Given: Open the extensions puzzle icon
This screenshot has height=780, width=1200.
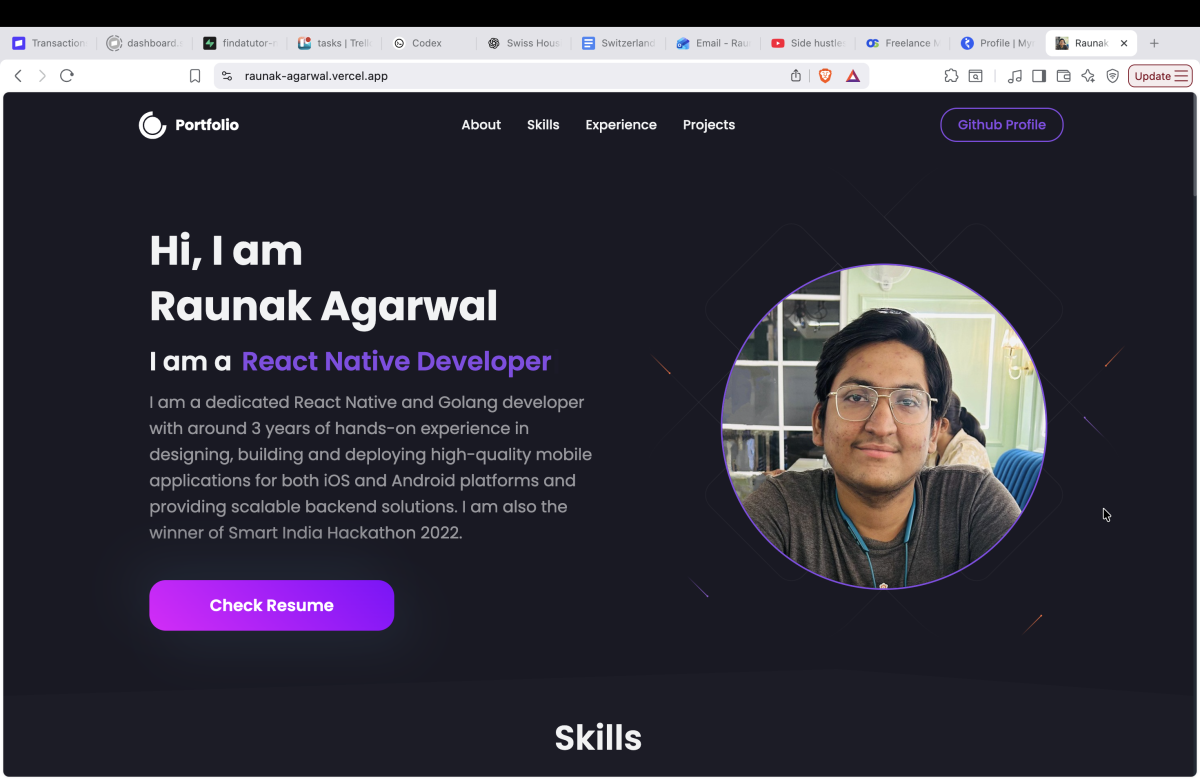Looking at the screenshot, I should 951,76.
